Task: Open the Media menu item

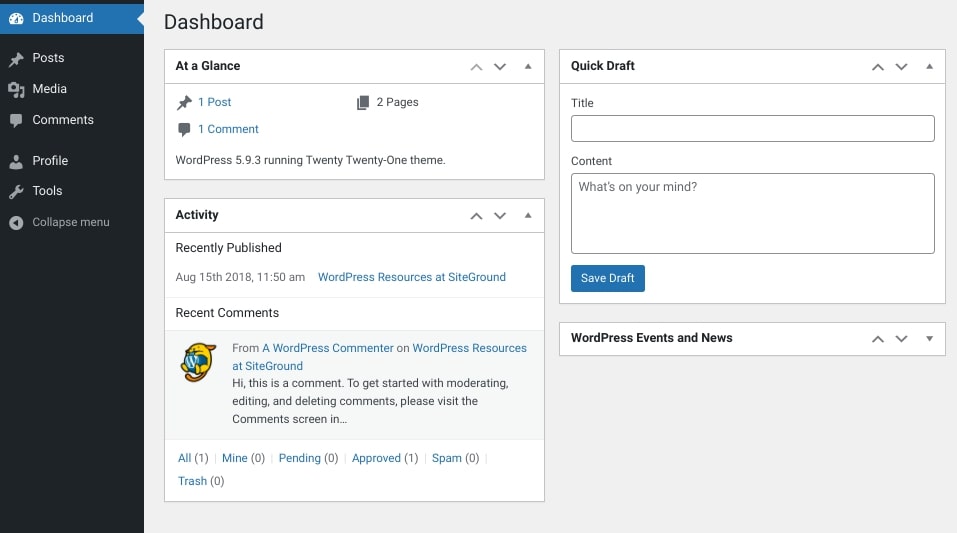Action: (49, 89)
